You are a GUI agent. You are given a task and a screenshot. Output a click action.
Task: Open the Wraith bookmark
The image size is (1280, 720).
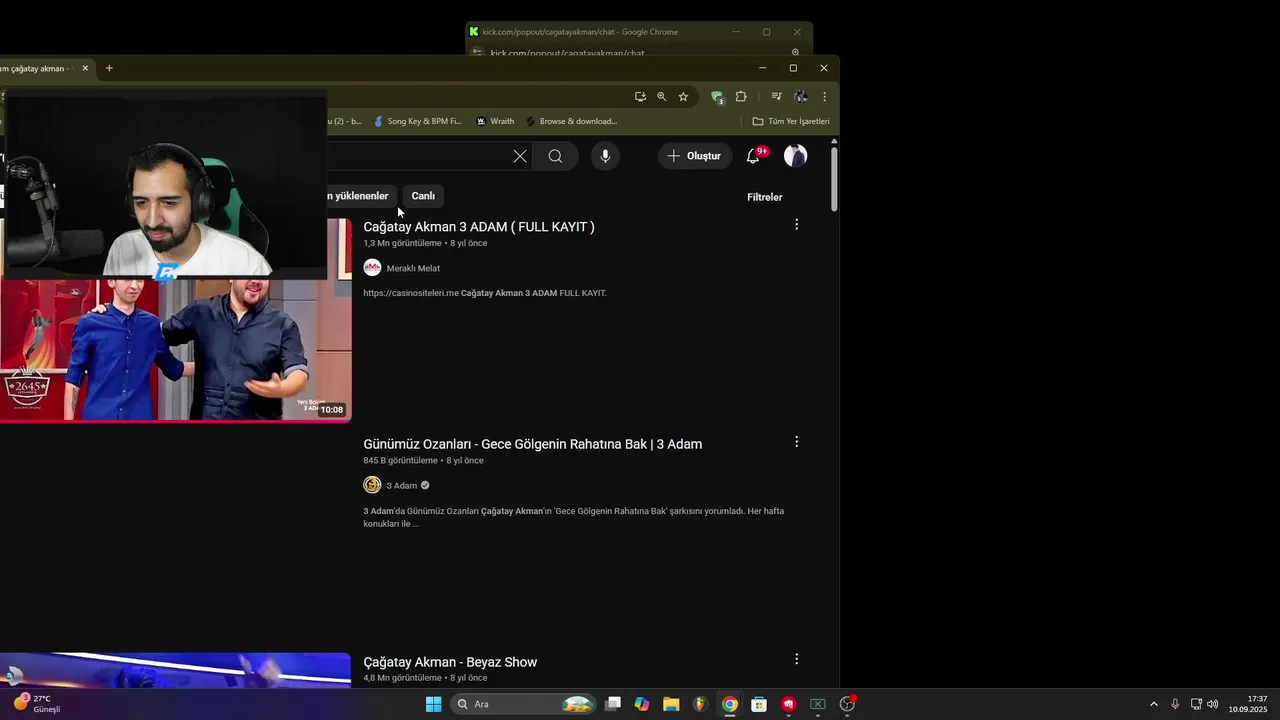tap(495, 121)
